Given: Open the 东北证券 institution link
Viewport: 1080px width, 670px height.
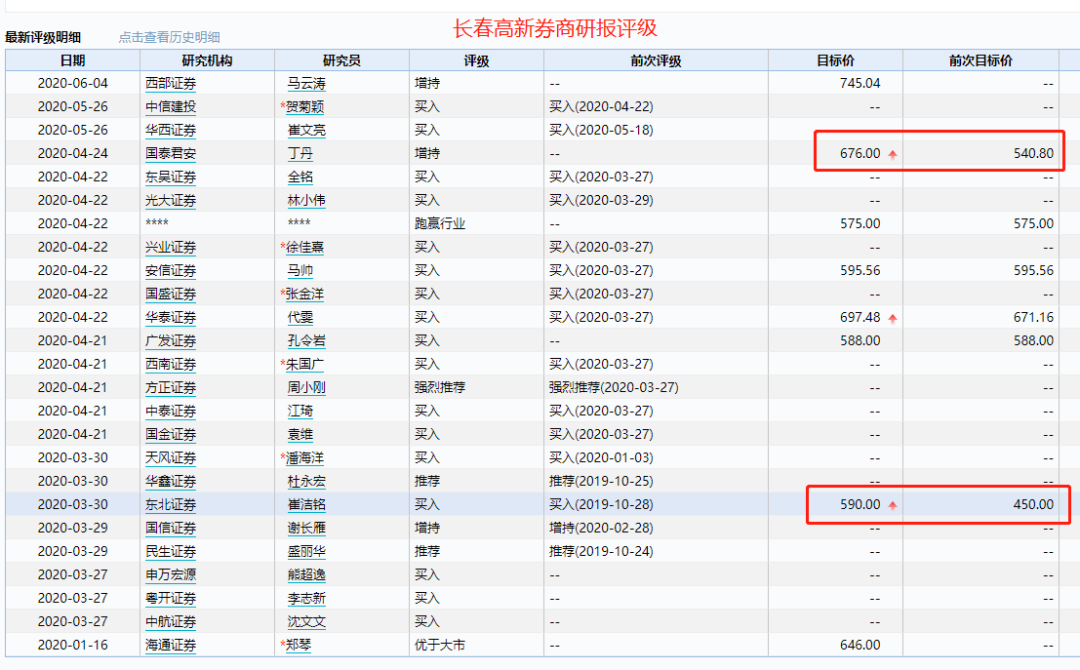Looking at the screenshot, I should point(171,505).
